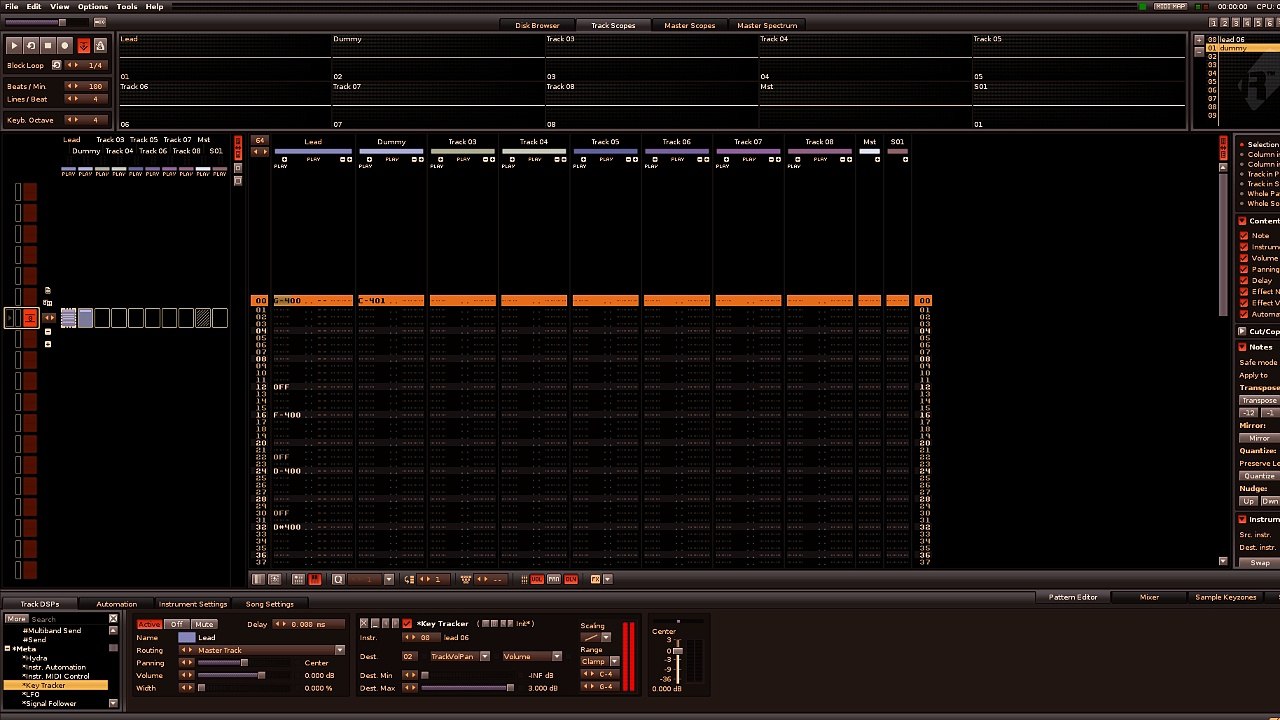Minimize the Key Tracker device

[375, 624]
